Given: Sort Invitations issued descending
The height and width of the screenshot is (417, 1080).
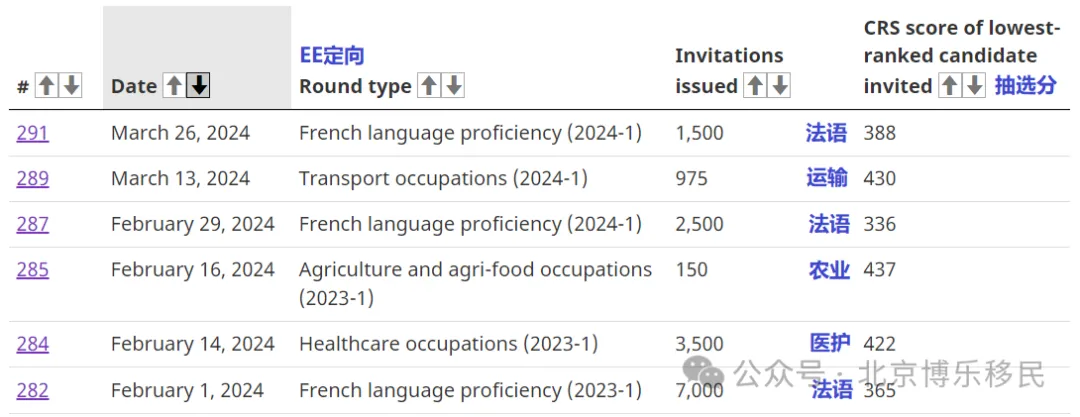Looking at the screenshot, I should click(x=780, y=86).
